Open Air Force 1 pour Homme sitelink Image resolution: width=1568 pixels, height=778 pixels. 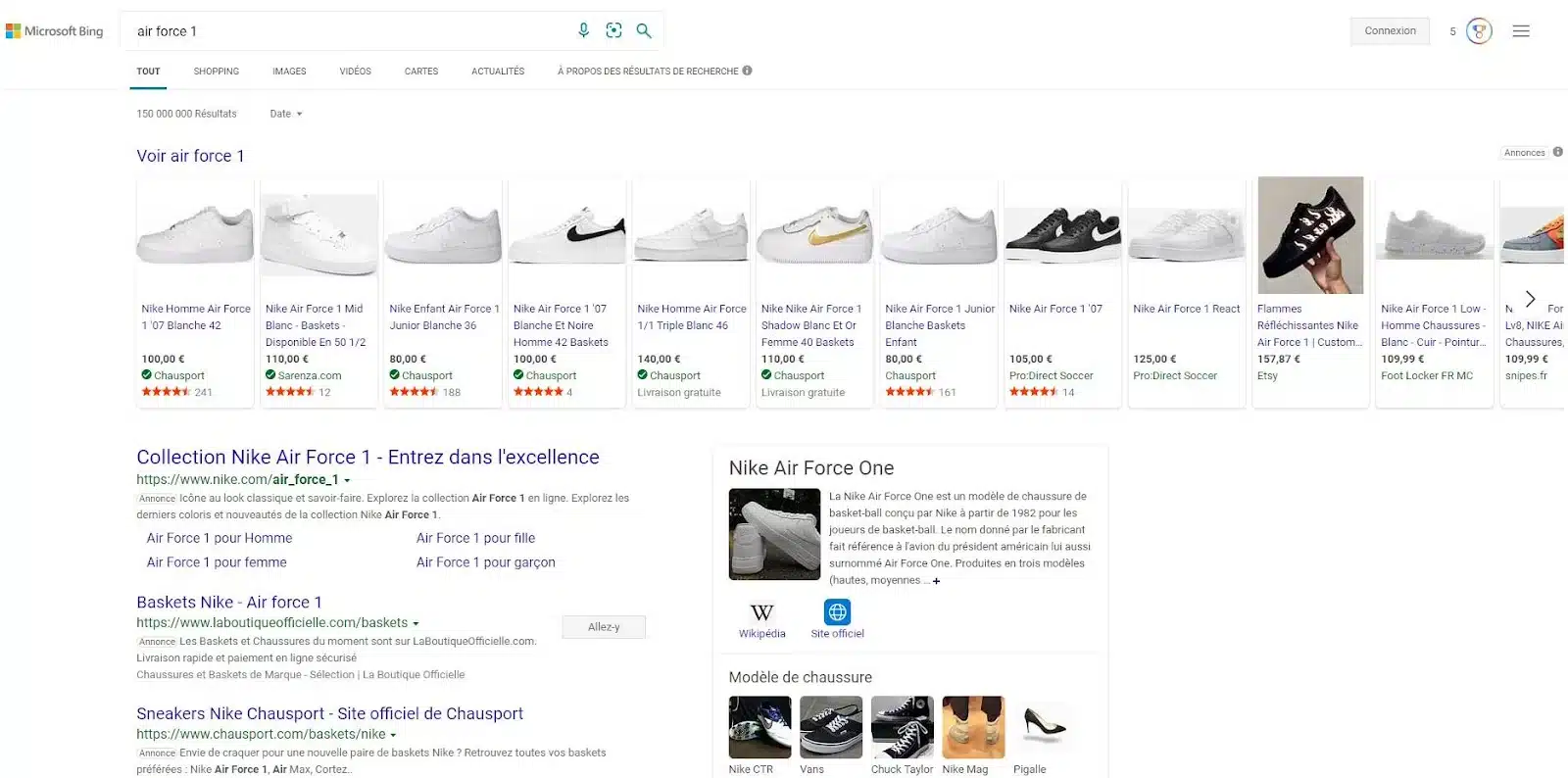click(x=220, y=538)
